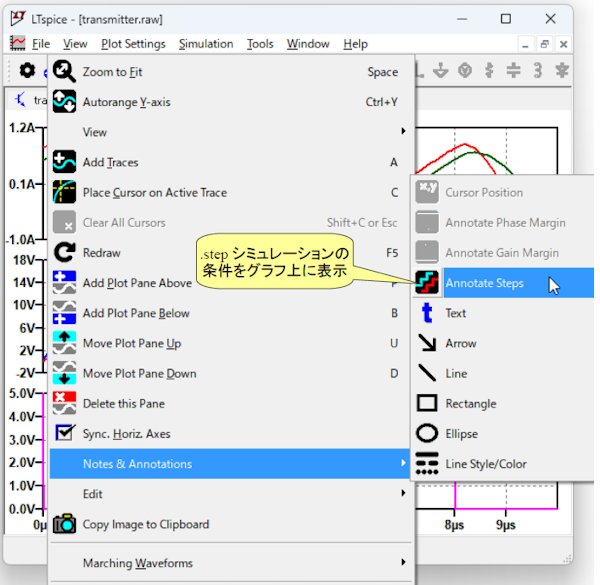Screen dimensions: 600x585
Task: Click Add Plot Pane Above
Action: (x=137, y=283)
